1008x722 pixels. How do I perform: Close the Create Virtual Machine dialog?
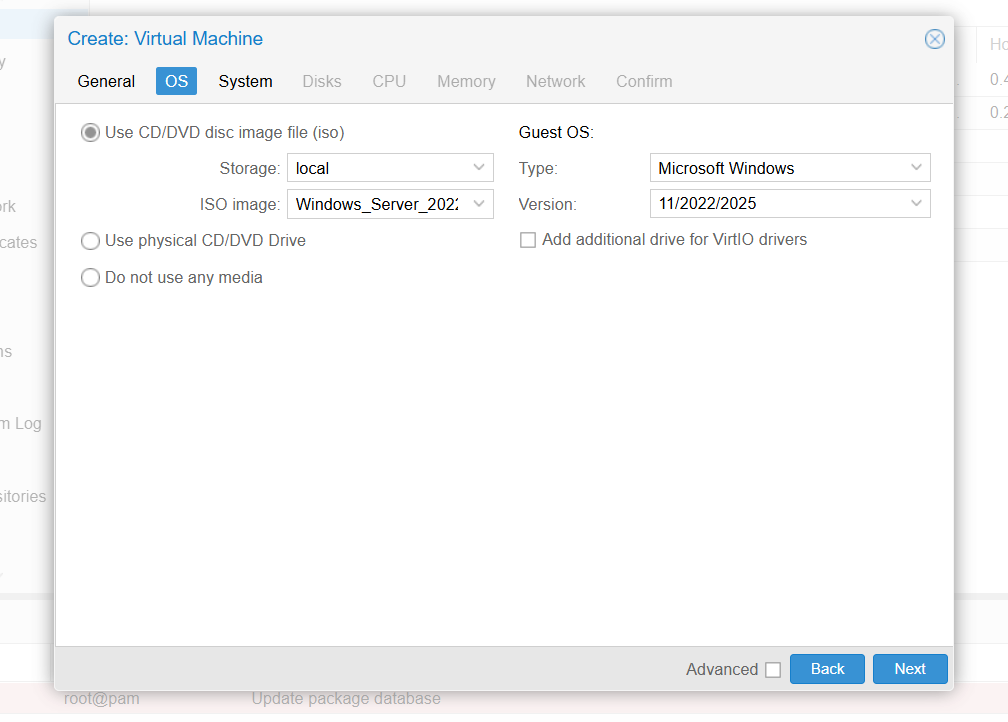coord(934,39)
